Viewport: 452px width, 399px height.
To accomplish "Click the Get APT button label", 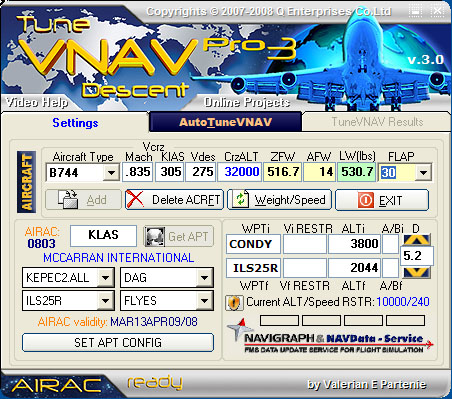I will coord(188,237).
